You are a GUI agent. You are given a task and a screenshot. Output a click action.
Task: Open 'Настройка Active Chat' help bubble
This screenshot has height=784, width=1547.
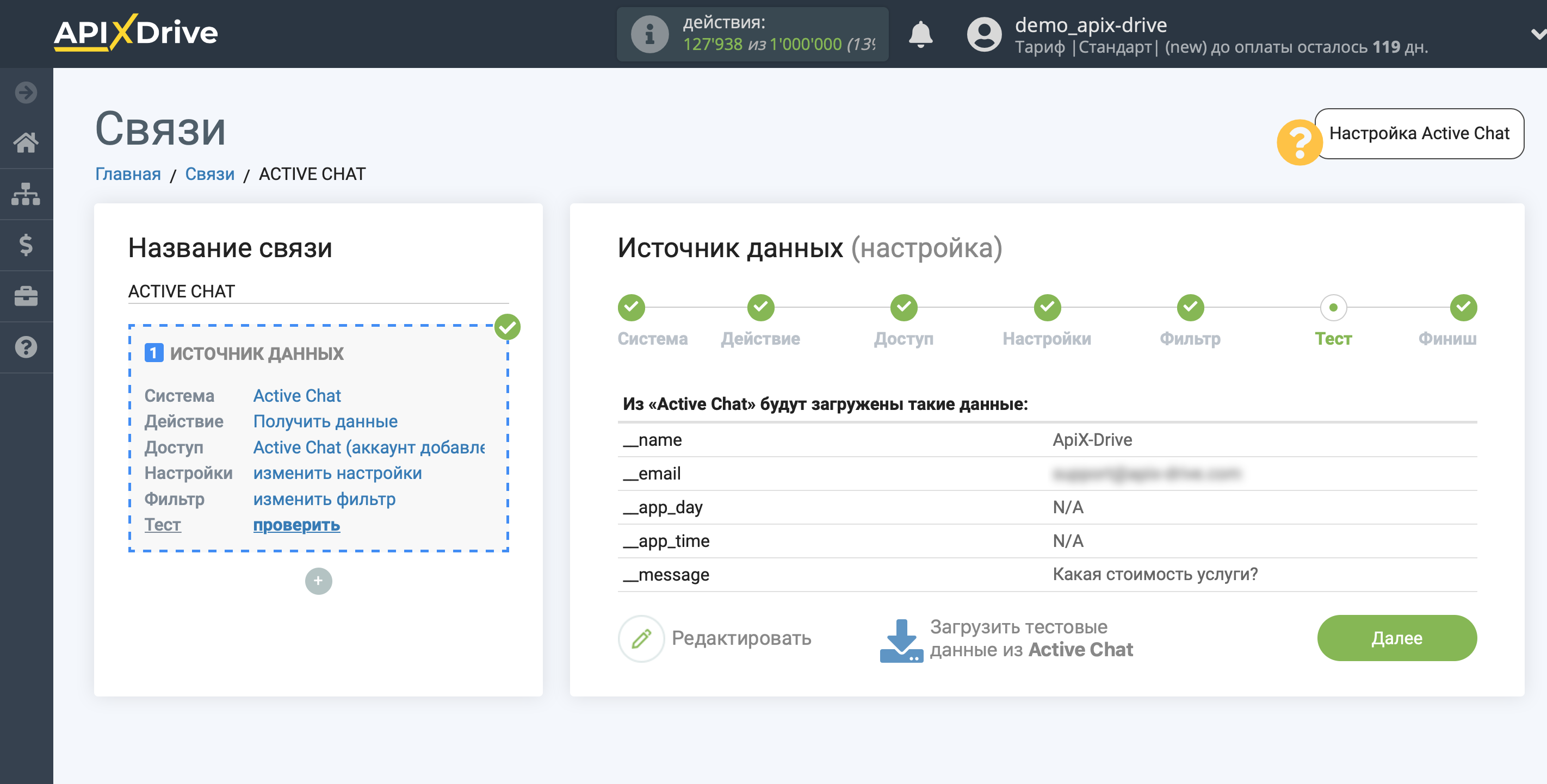click(x=1419, y=133)
